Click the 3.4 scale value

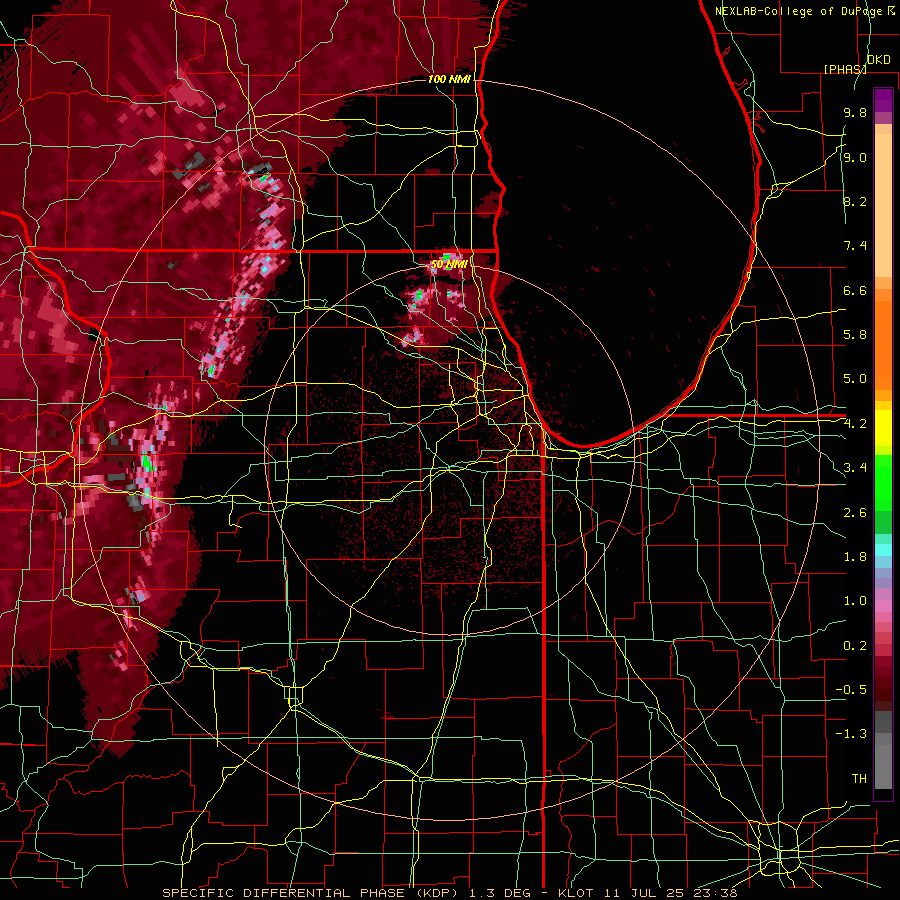tap(855, 468)
